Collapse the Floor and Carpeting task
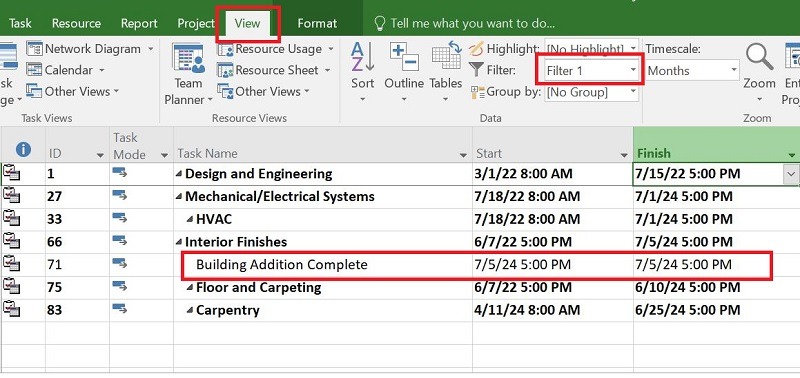The image size is (800, 378). [189, 288]
